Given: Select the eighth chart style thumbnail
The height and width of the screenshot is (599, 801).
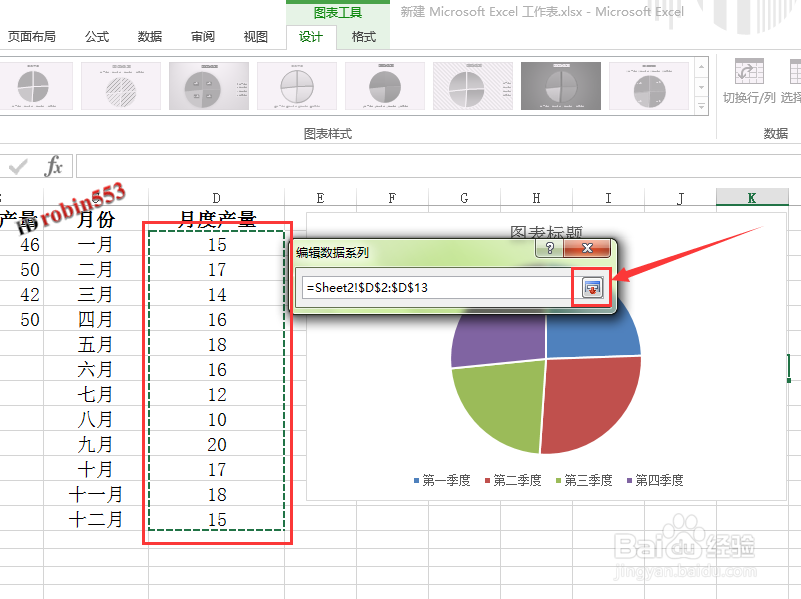Looking at the screenshot, I should click(649, 86).
